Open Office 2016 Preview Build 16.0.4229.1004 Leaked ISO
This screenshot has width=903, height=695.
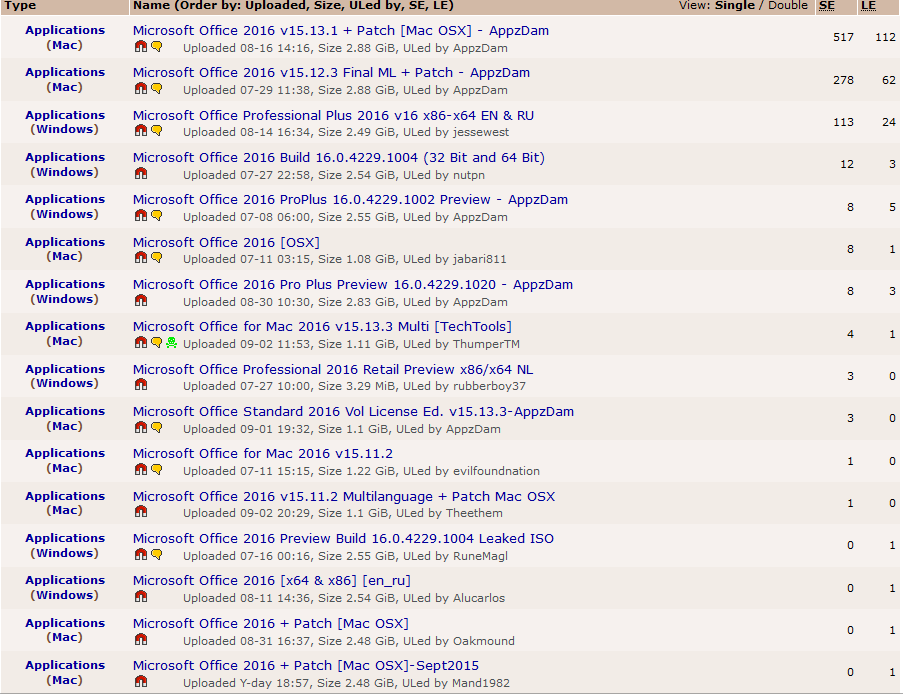point(344,538)
